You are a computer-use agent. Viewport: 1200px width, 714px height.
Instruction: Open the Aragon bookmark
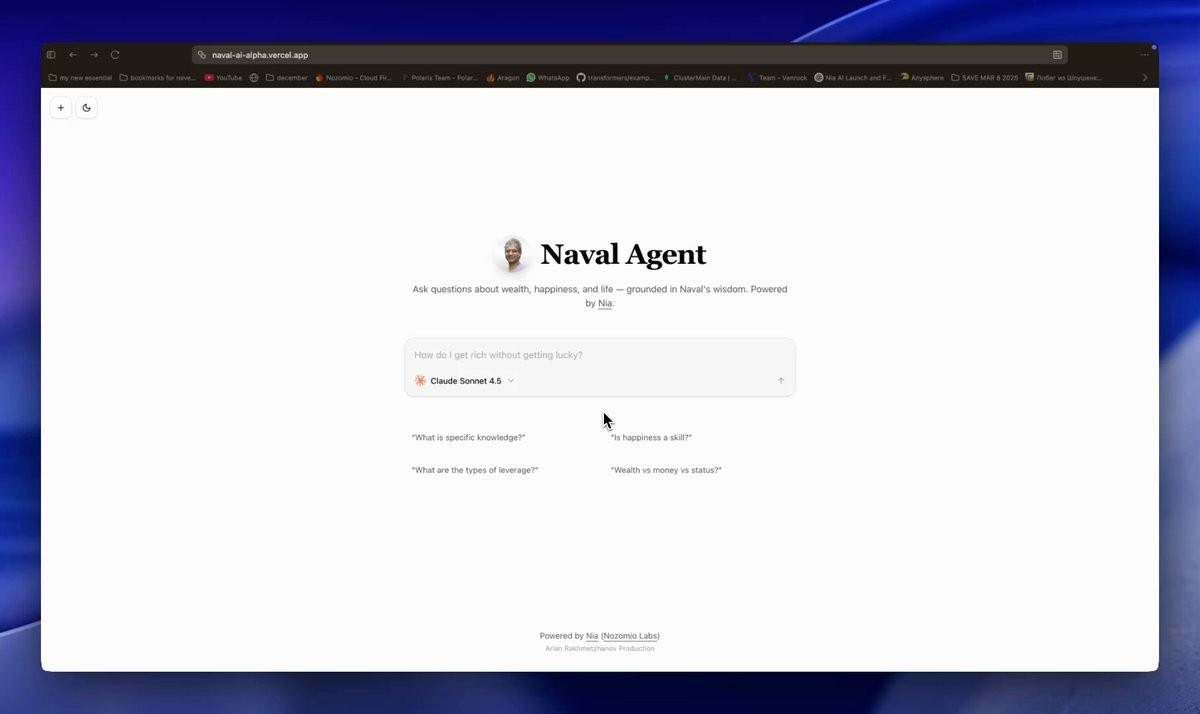point(503,77)
